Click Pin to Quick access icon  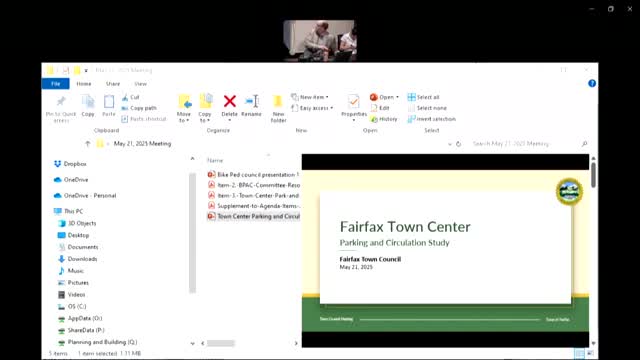click(61, 101)
